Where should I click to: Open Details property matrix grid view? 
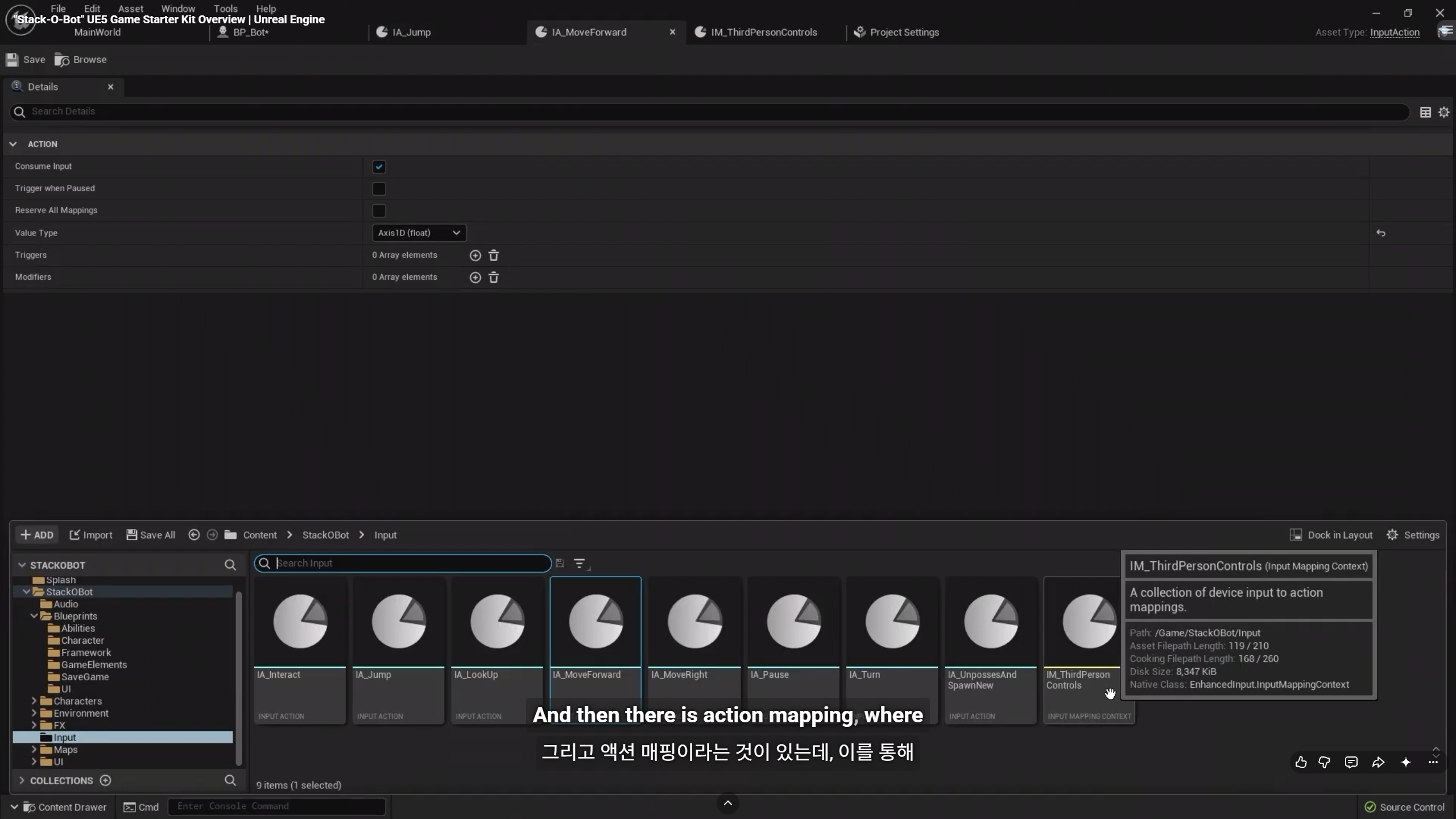point(1425,112)
